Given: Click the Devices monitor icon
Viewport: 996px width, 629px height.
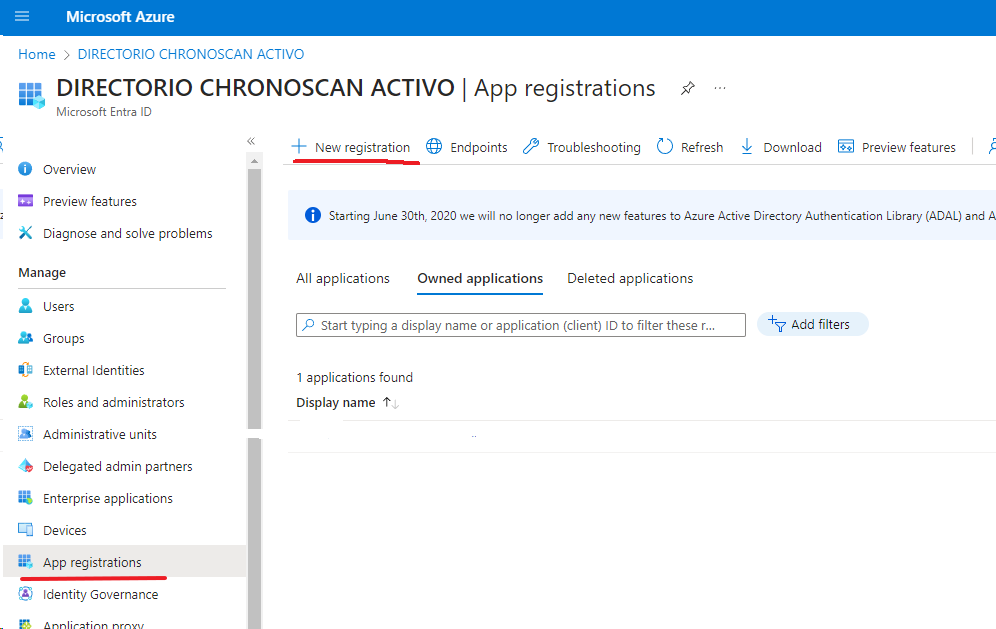Looking at the screenshot, I should point(25,529).
